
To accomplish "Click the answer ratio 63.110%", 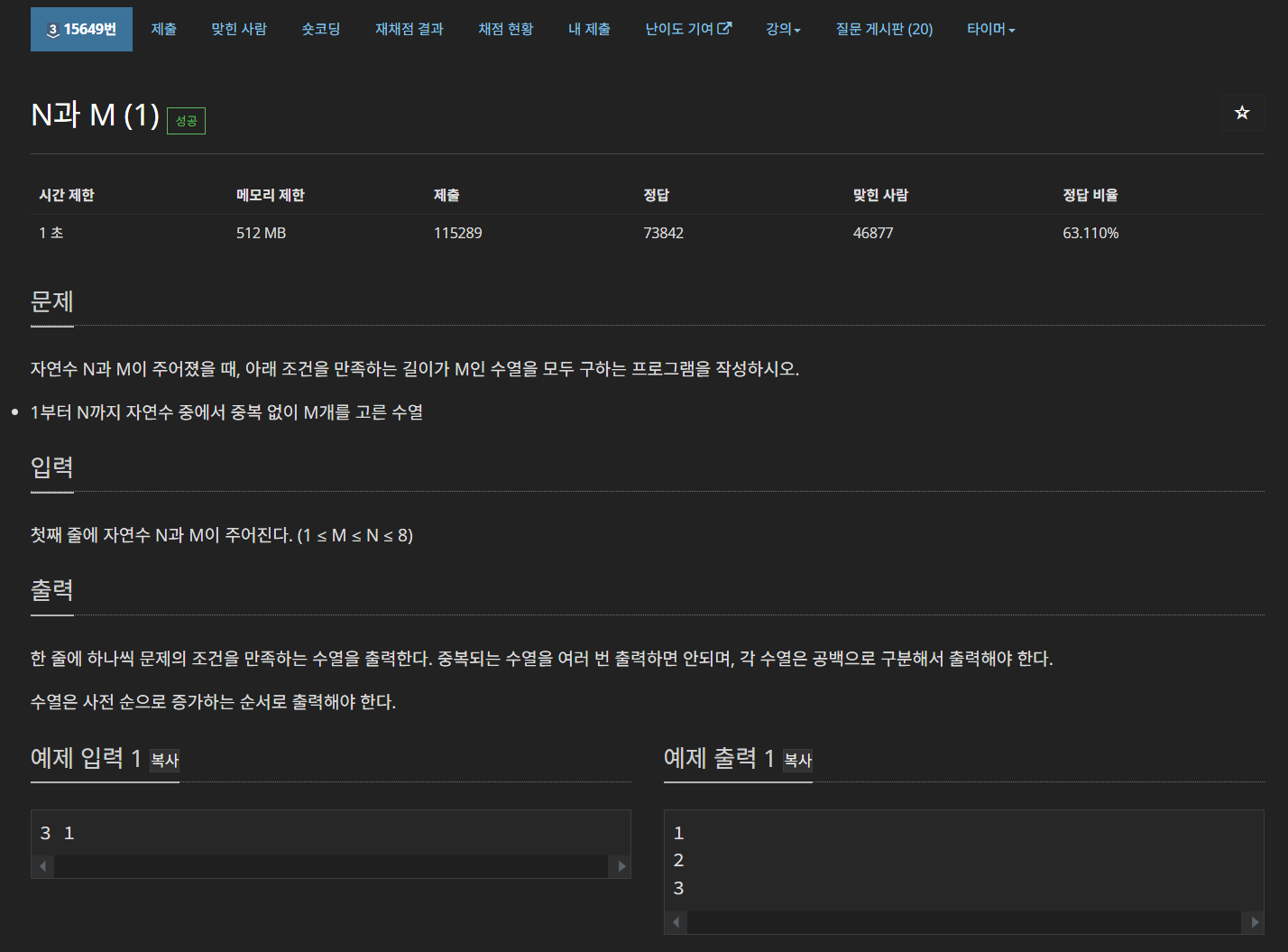I will (1090, 233).
